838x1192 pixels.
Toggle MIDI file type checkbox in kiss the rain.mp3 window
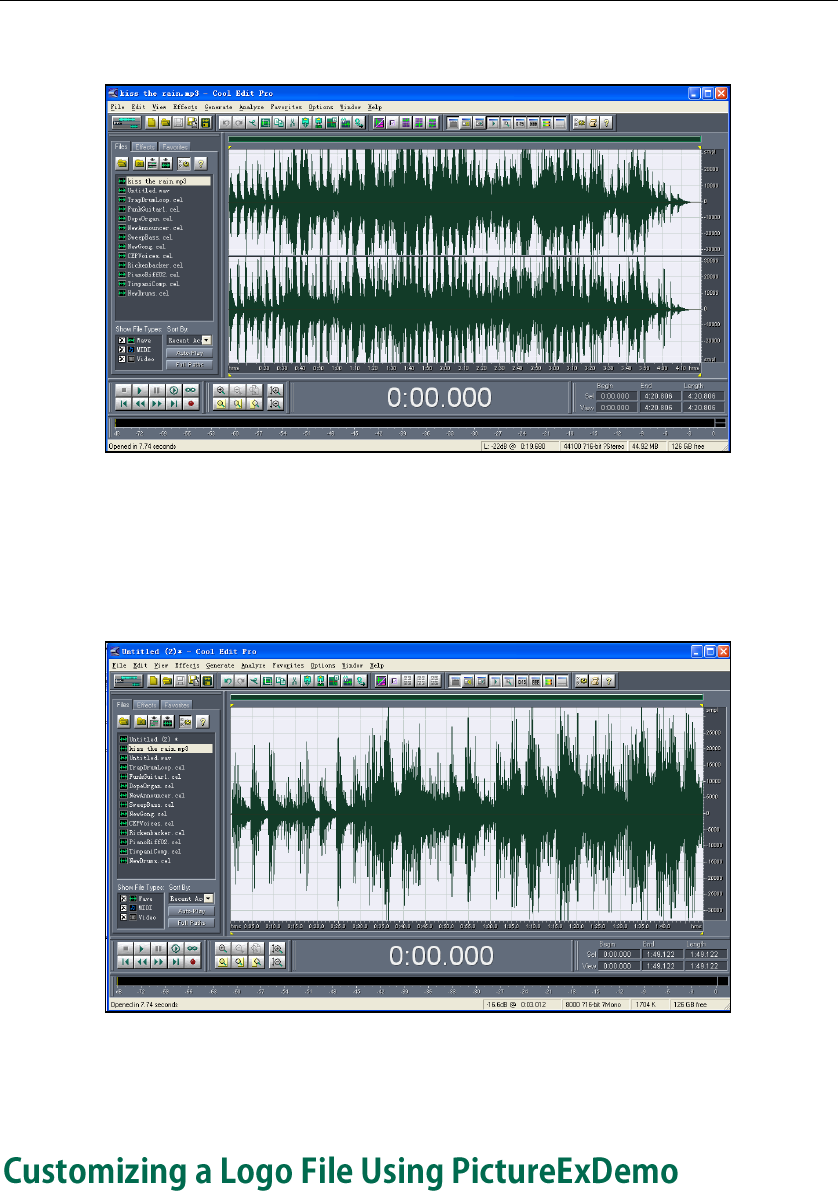coord(121,349)
